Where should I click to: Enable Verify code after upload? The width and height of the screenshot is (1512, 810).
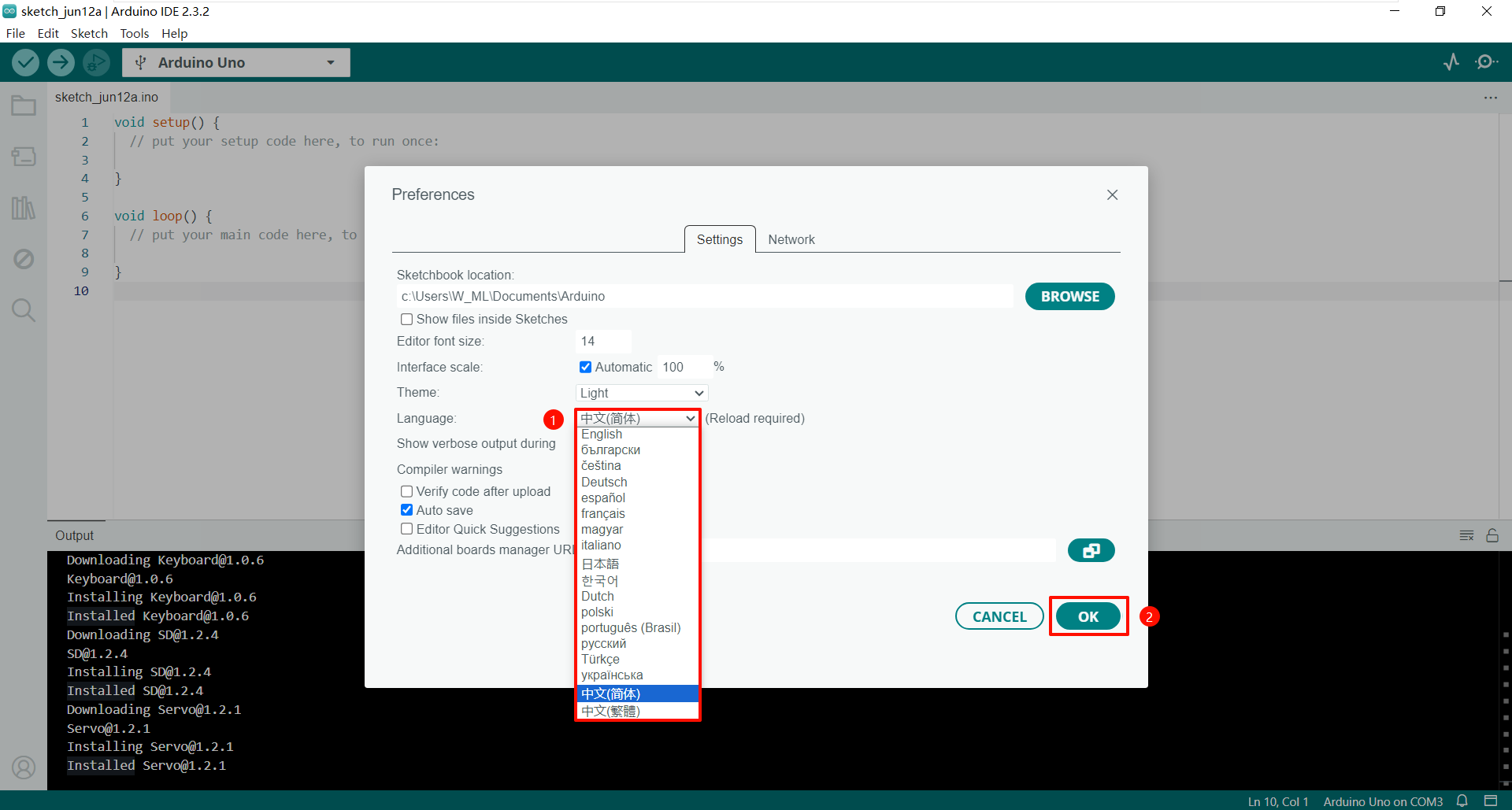coord(406,491)
